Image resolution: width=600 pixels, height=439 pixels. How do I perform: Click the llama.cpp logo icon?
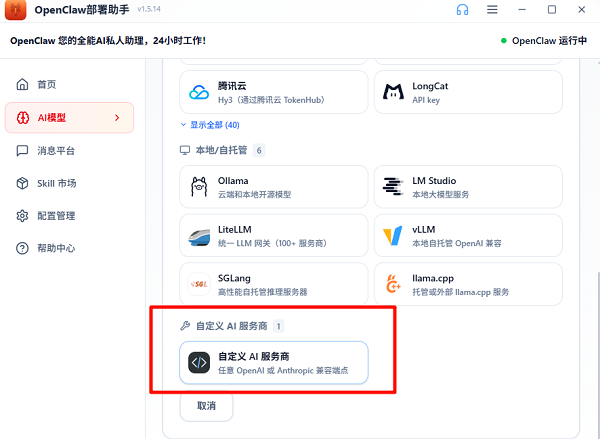tap(393, 284)
